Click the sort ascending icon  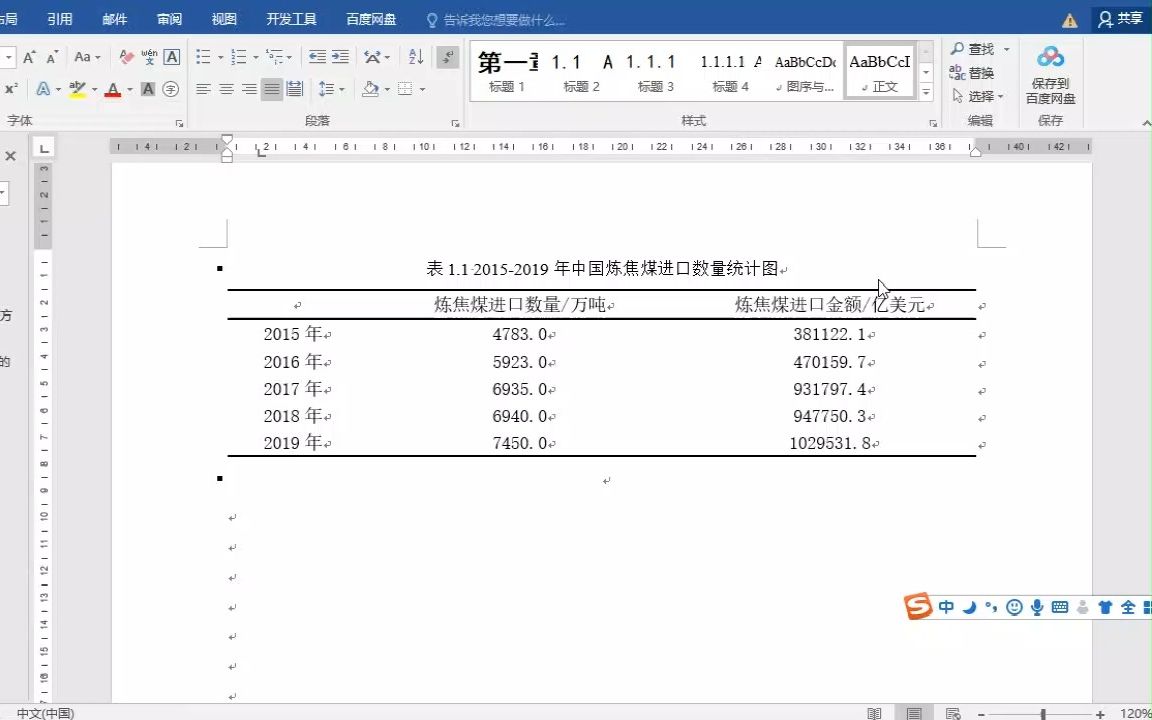[x=415, y=58]
